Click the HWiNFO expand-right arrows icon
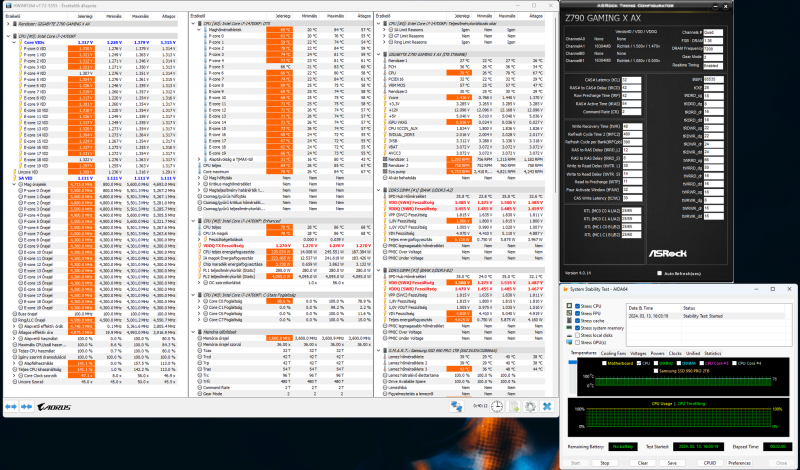Viewport: 800px width, 470px height. pos(27,407)
